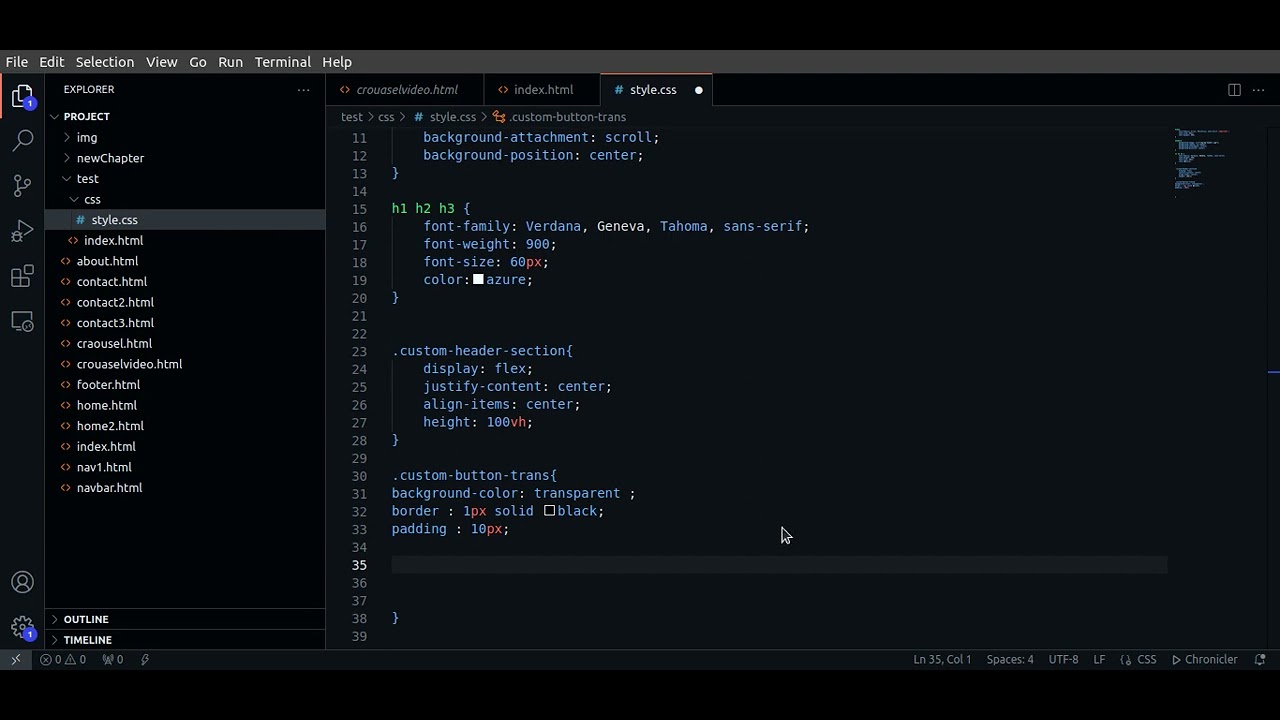Open the Explorer view in the activity bar
The image size is (1280, 720).
22,97
